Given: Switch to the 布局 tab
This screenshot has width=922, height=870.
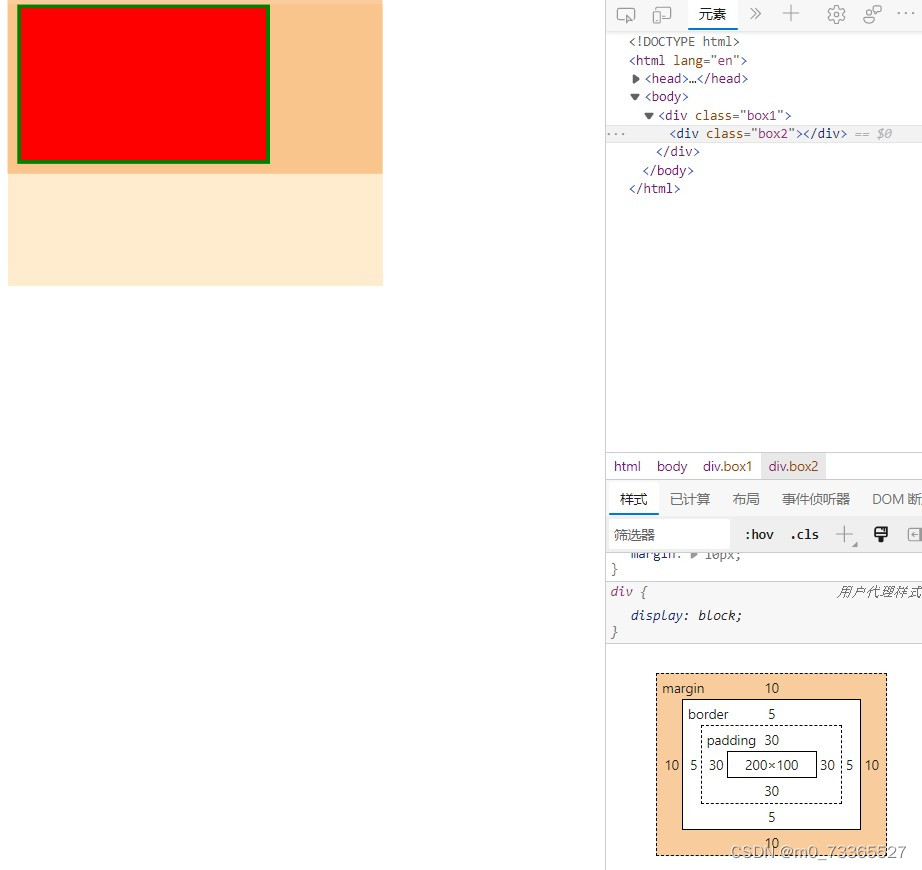Looking at the screenshot, I should coord(746,499).
